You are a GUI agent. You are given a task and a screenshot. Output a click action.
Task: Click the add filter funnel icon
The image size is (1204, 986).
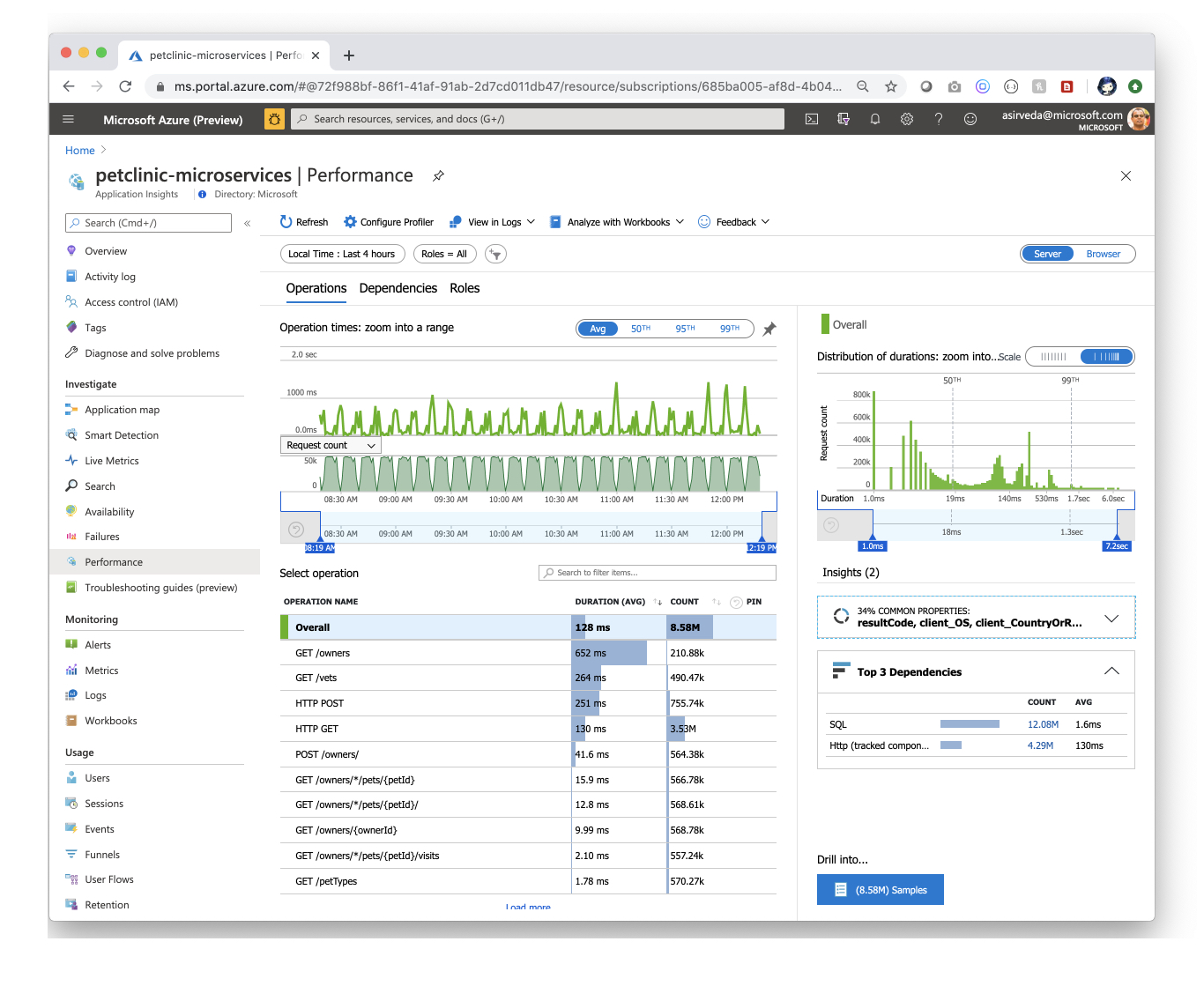496,254
